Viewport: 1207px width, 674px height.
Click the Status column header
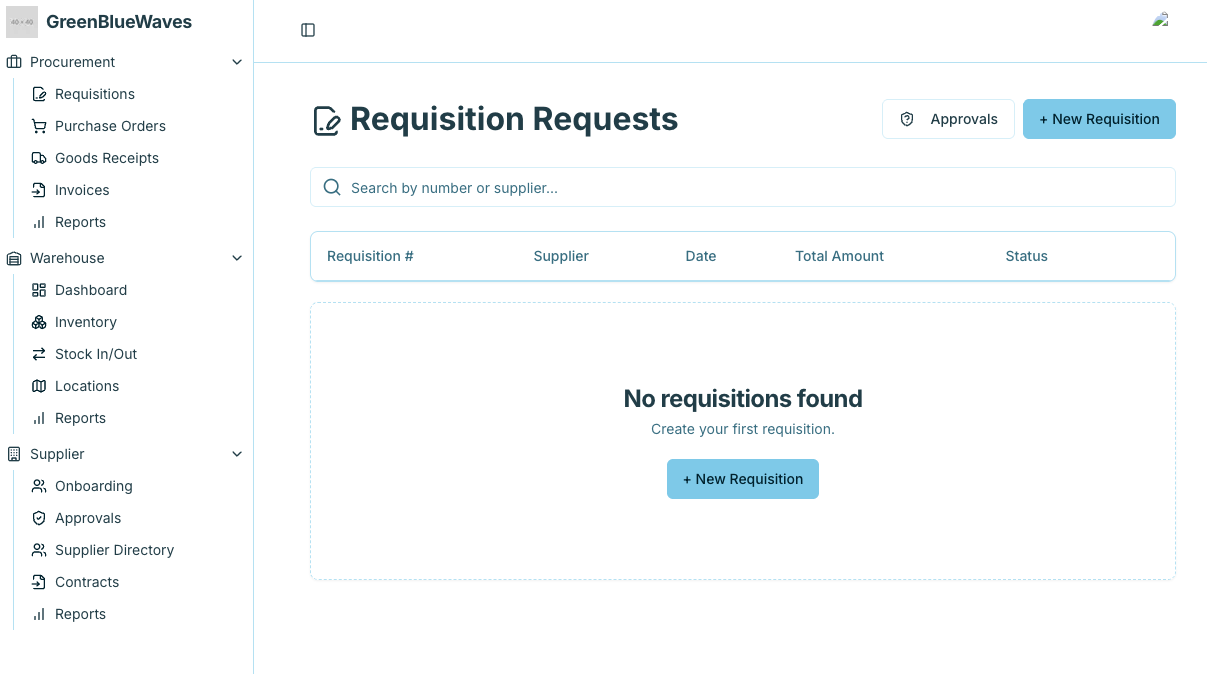coord(1026,256)
